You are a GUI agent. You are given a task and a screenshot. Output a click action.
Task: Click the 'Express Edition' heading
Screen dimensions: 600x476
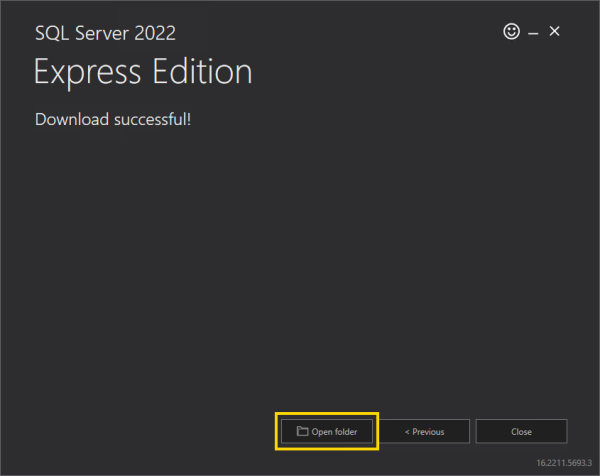point(143,73)
